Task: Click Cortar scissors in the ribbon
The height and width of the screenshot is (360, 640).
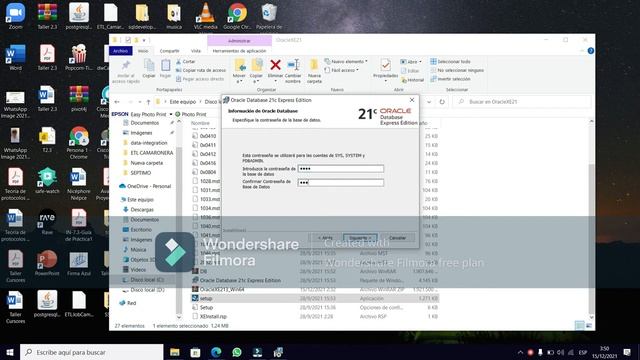Action: (186, 62)
